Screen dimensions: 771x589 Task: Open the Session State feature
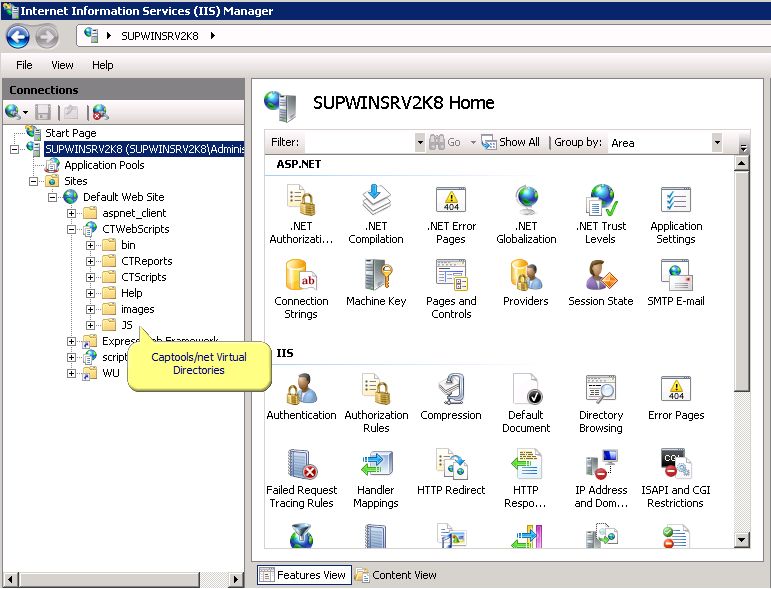click(601, 283)
